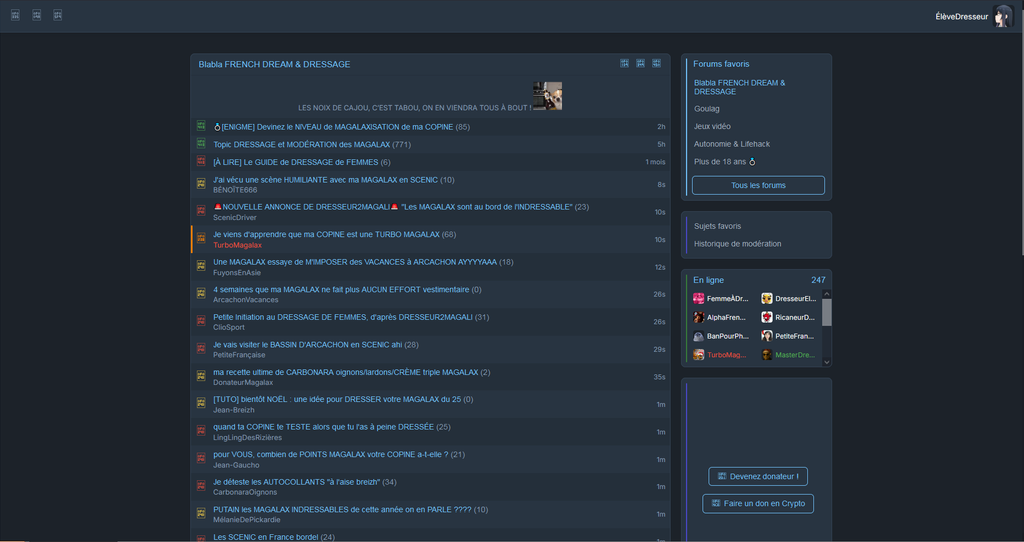Viewport: 1024px width, 542px height.
Task: Open topic [À LIRE] Le GUIDE de DRESSAGE
Action: click(x=296, y=162)
